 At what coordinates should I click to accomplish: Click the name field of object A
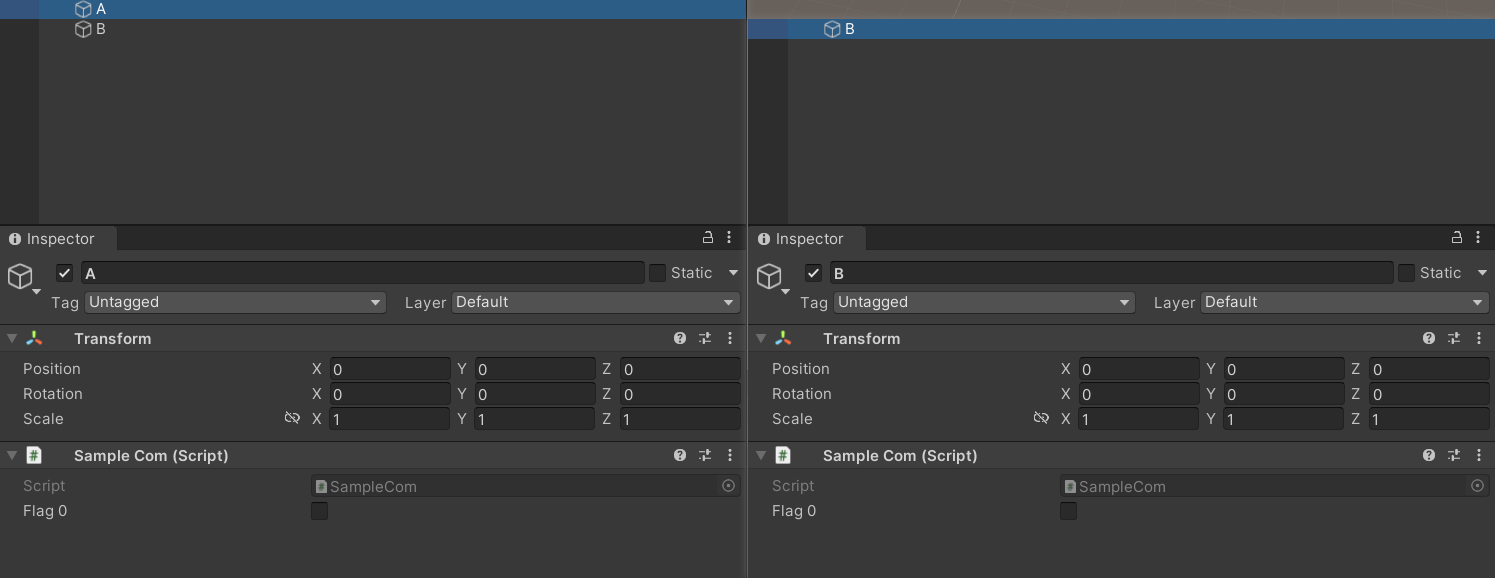coord(362,273)
